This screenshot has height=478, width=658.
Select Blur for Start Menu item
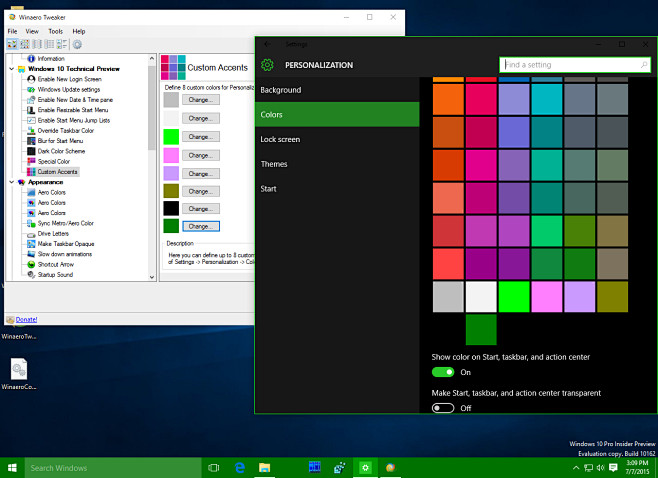point(60,141)
